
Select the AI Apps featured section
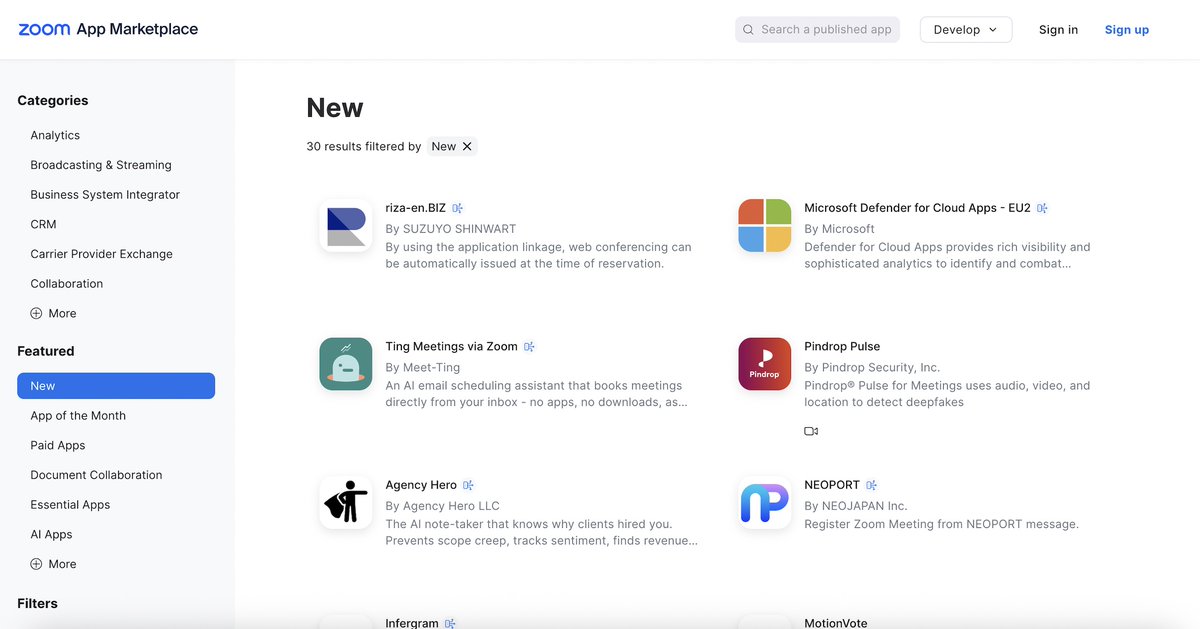coord(51,534)
